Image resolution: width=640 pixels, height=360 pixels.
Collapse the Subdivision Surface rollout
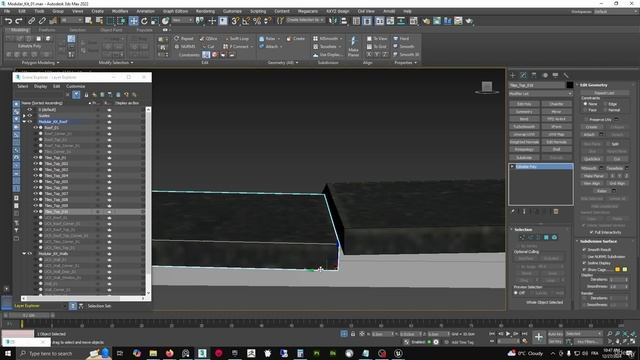pyautogui.click(x=577, y=241)
